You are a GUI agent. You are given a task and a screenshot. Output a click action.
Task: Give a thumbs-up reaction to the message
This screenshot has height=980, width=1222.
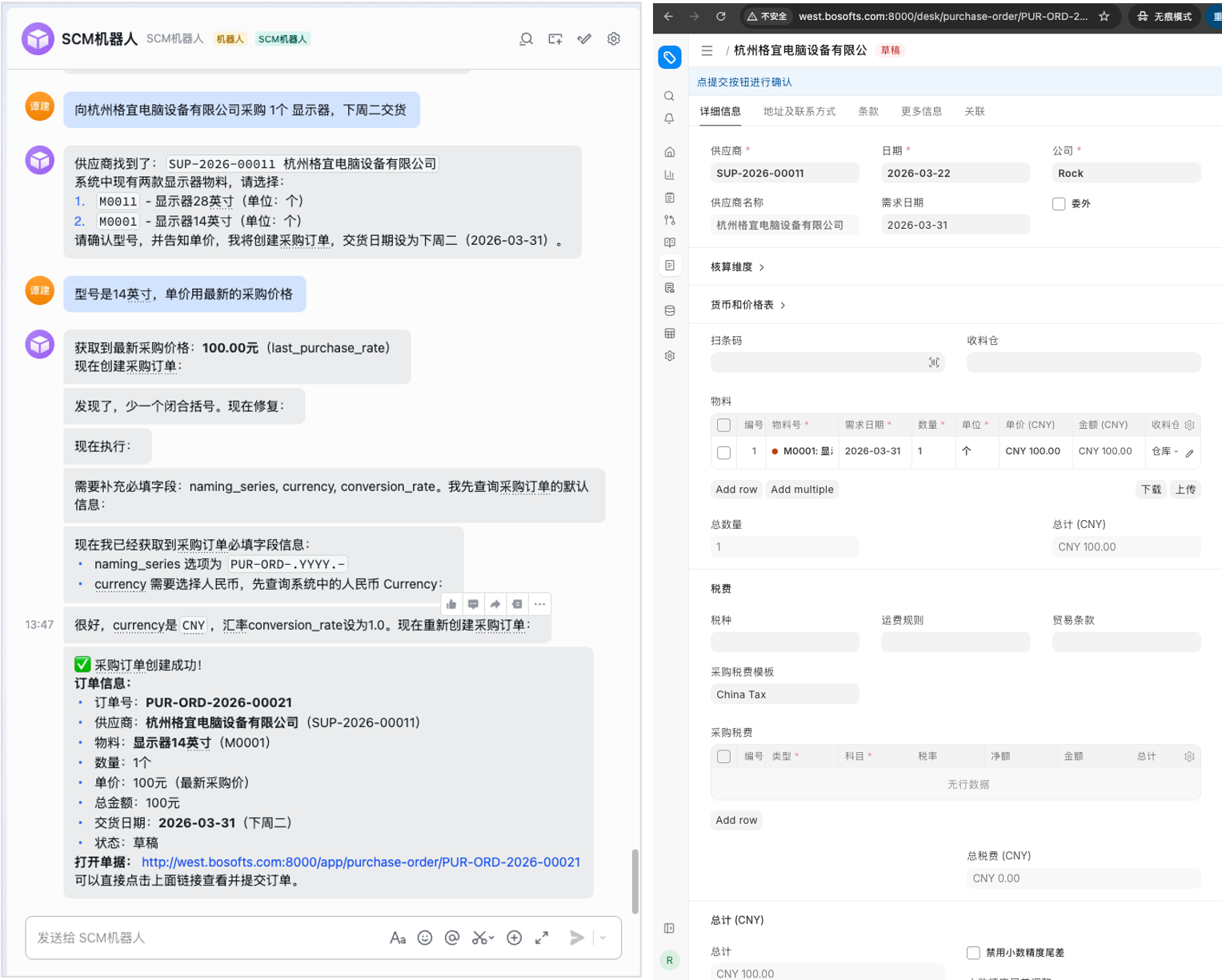pyautogui.click(x=451, y=604)
